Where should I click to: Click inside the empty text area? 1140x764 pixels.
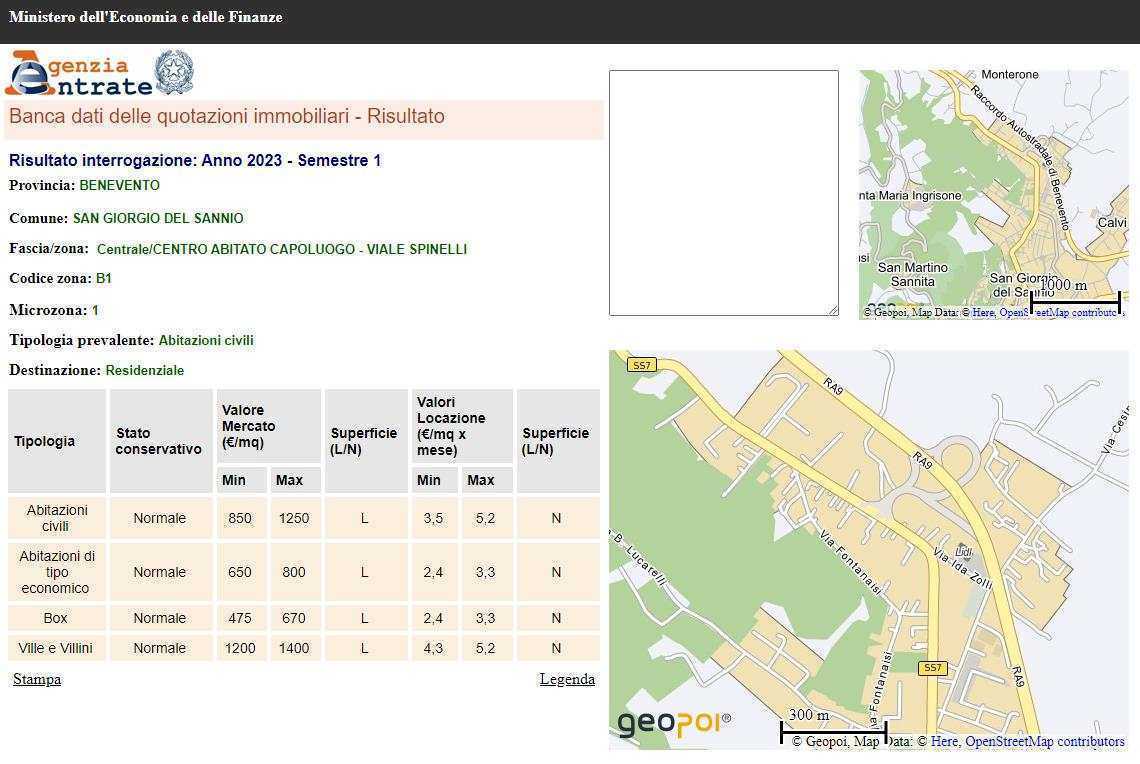(x=723, y=192)
